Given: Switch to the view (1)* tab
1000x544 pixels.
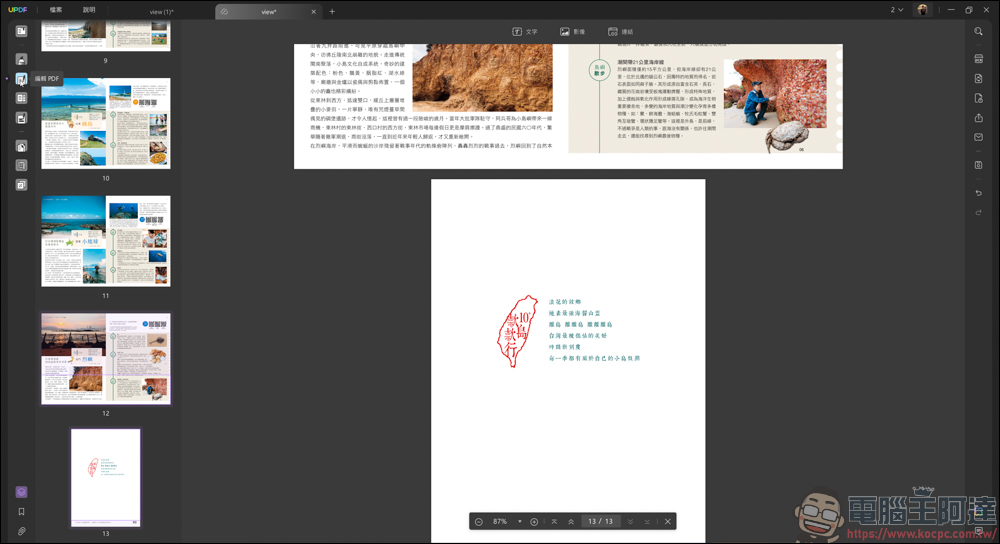Looking at the screenshot, I should tap(160, 11).
